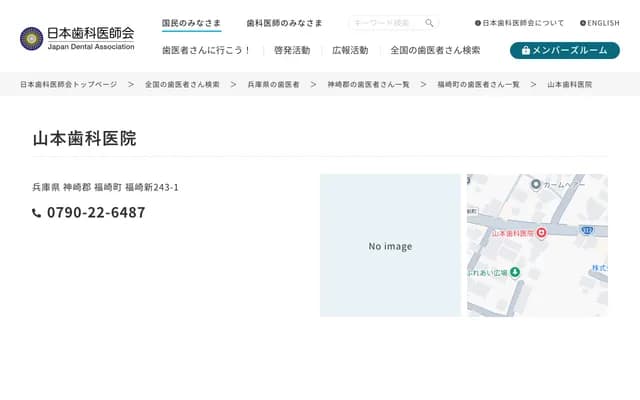This screenshot has height=400, width=640.
Task: Click the search magnifier icon
Action: click(x=429, y=23)
